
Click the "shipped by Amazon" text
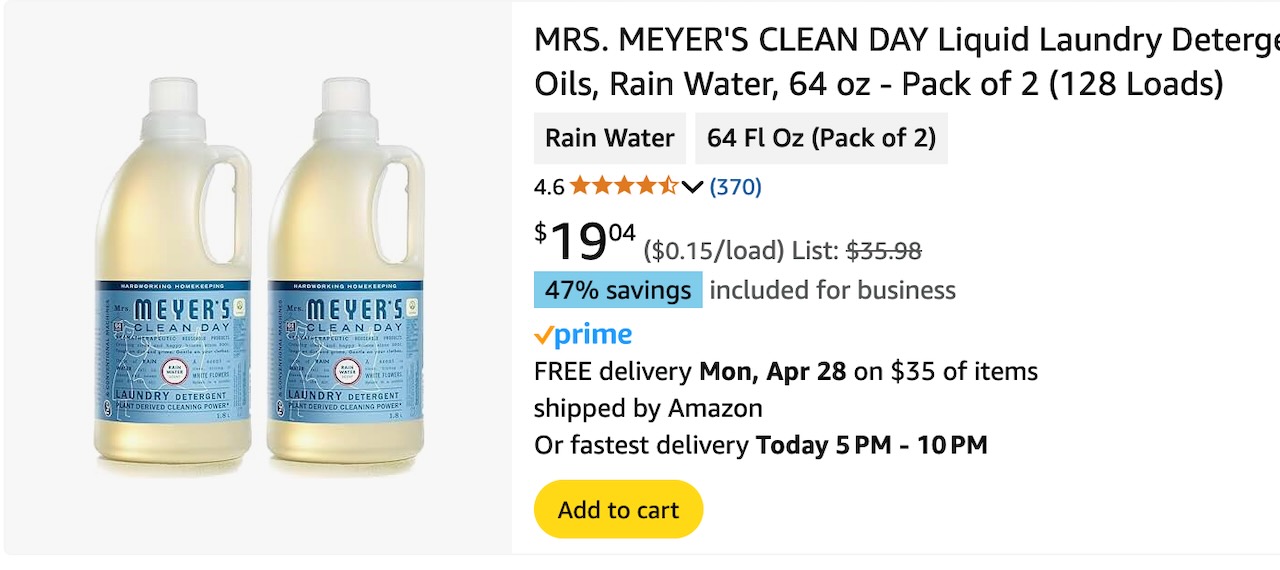point(648,408)
